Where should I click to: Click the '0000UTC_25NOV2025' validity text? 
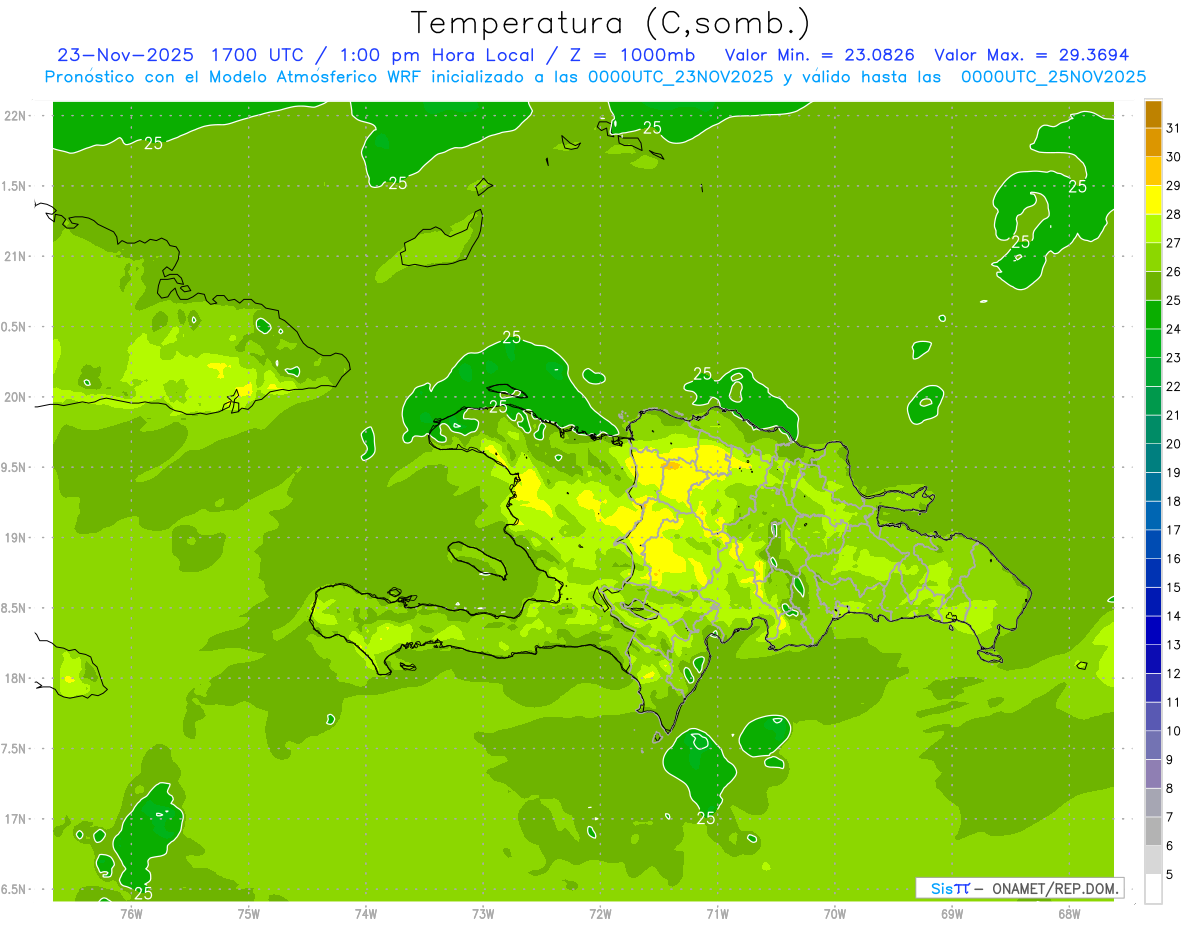tap(1053, 77)
